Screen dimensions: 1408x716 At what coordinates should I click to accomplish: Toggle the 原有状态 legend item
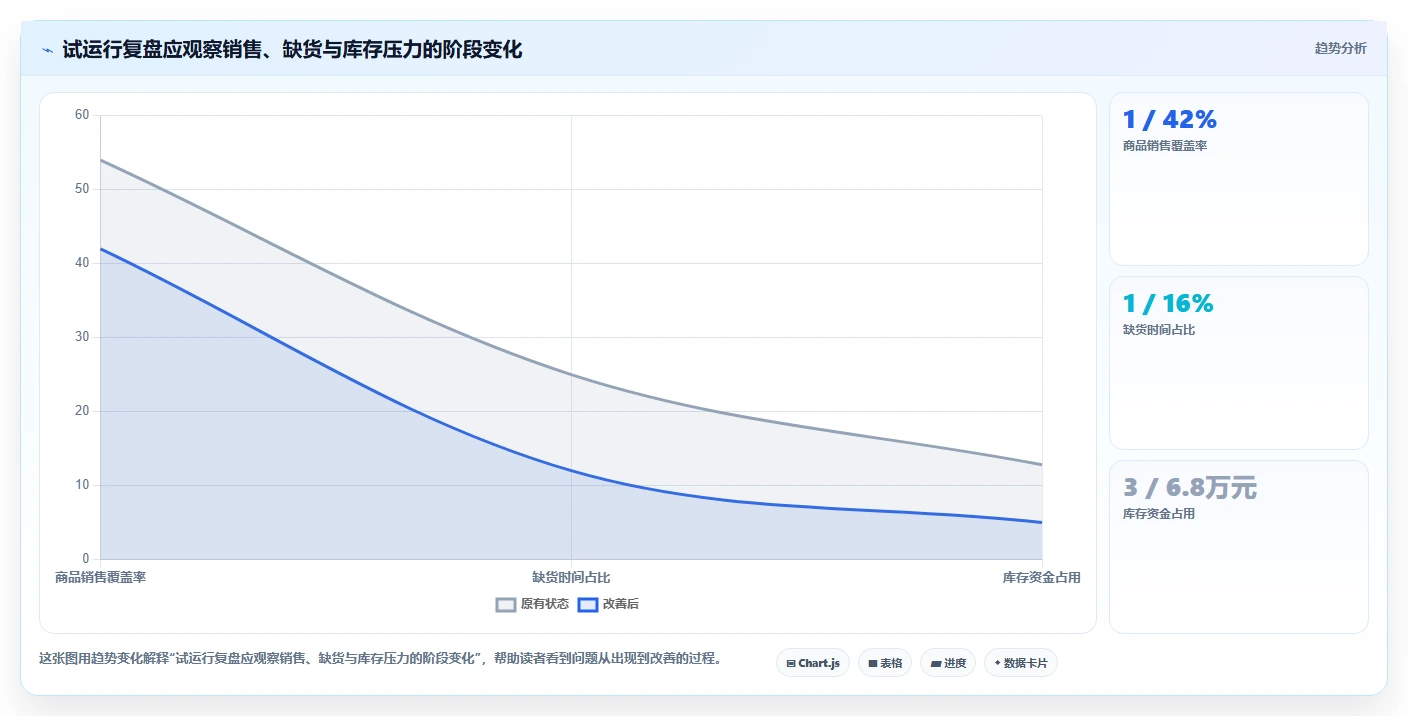[532, 604]
